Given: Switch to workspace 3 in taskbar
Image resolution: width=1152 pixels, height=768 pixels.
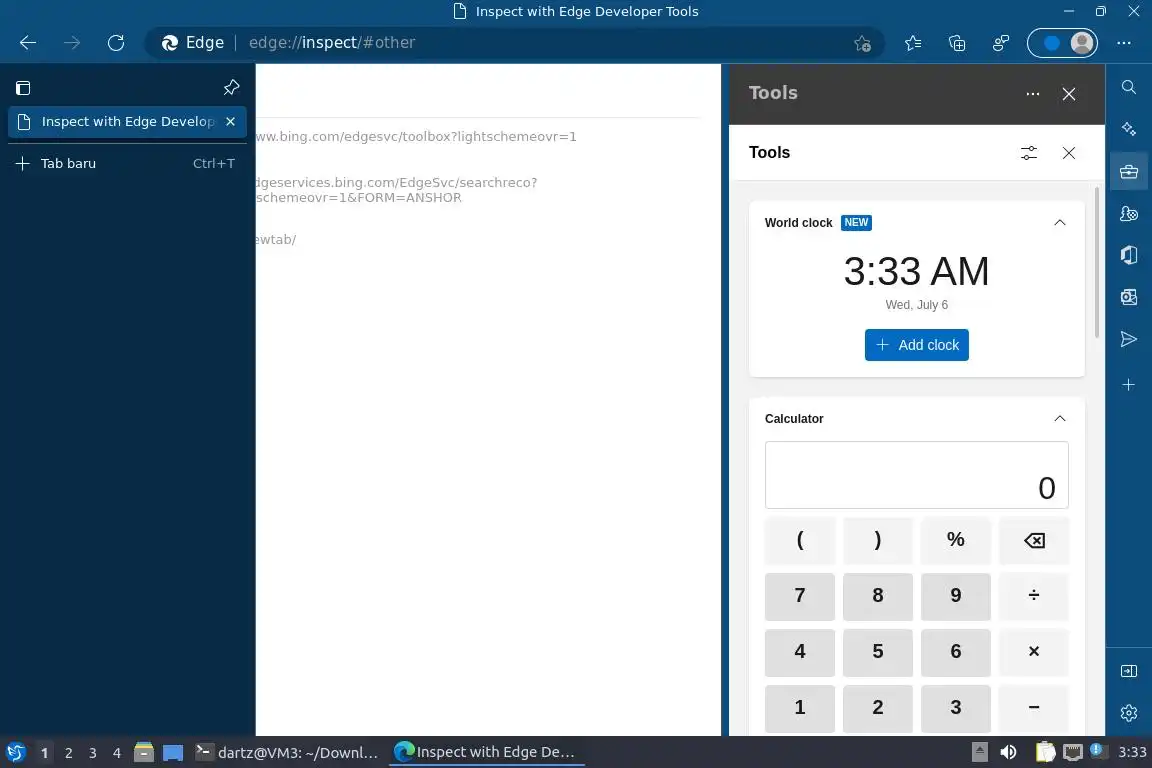Looking at the screenshot, I should pyautogui.click(x=93, y=753).
